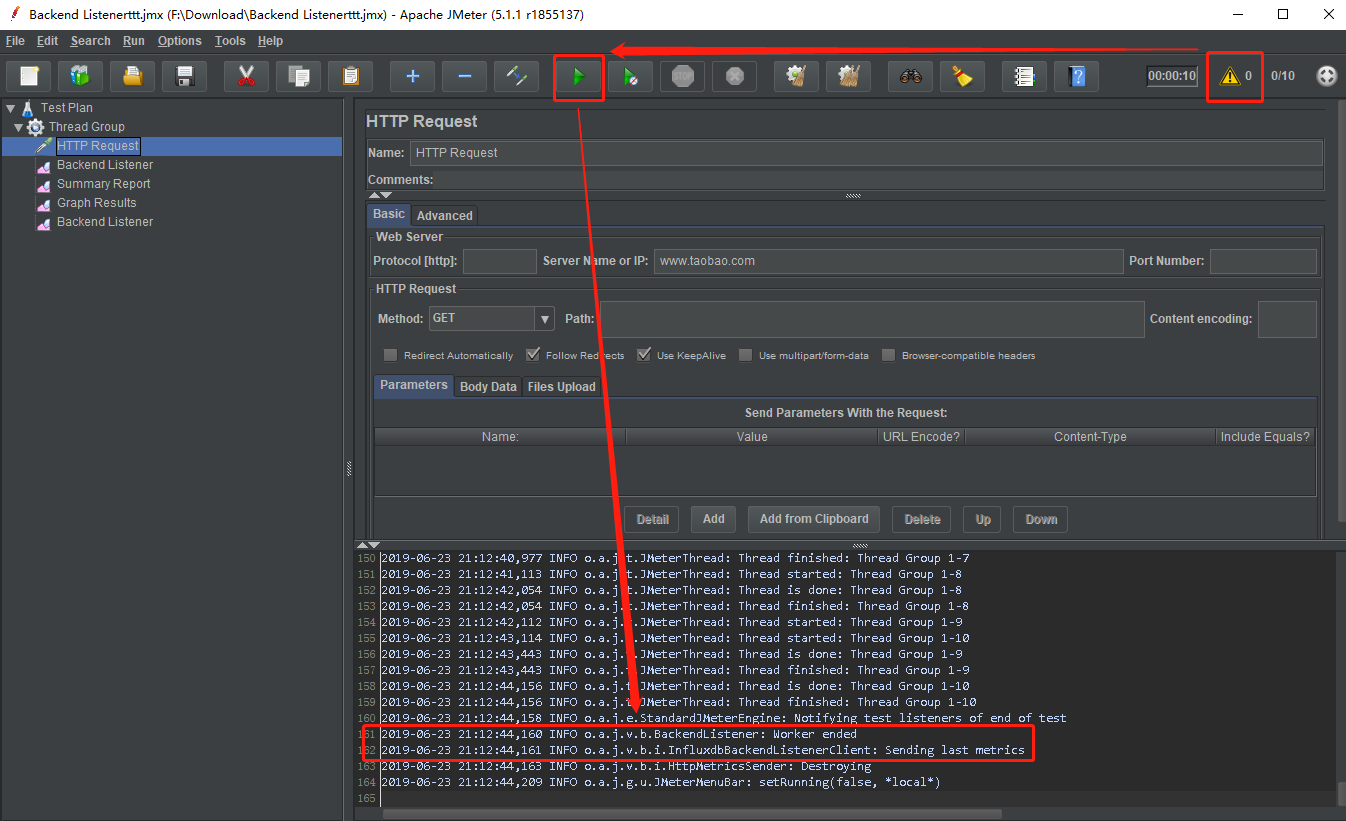Select Backend Listener directly under HTTP Request
This screenshot has width=1346, height=821.
coord(104,165)
